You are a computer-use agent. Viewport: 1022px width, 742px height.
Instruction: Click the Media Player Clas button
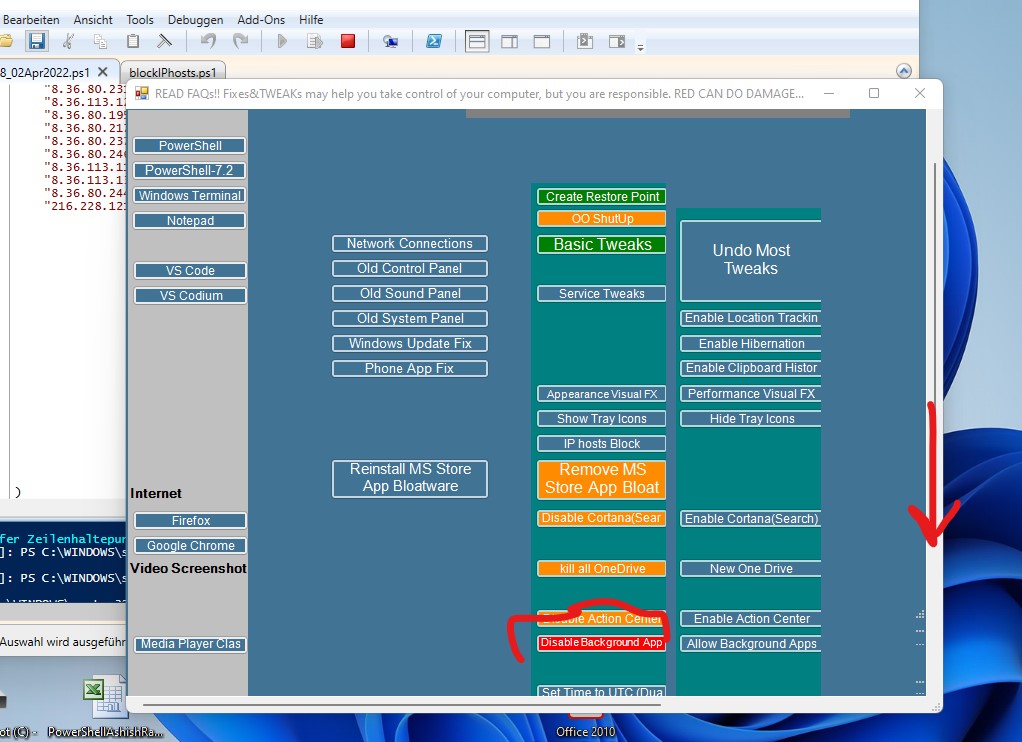pos(190,644)
